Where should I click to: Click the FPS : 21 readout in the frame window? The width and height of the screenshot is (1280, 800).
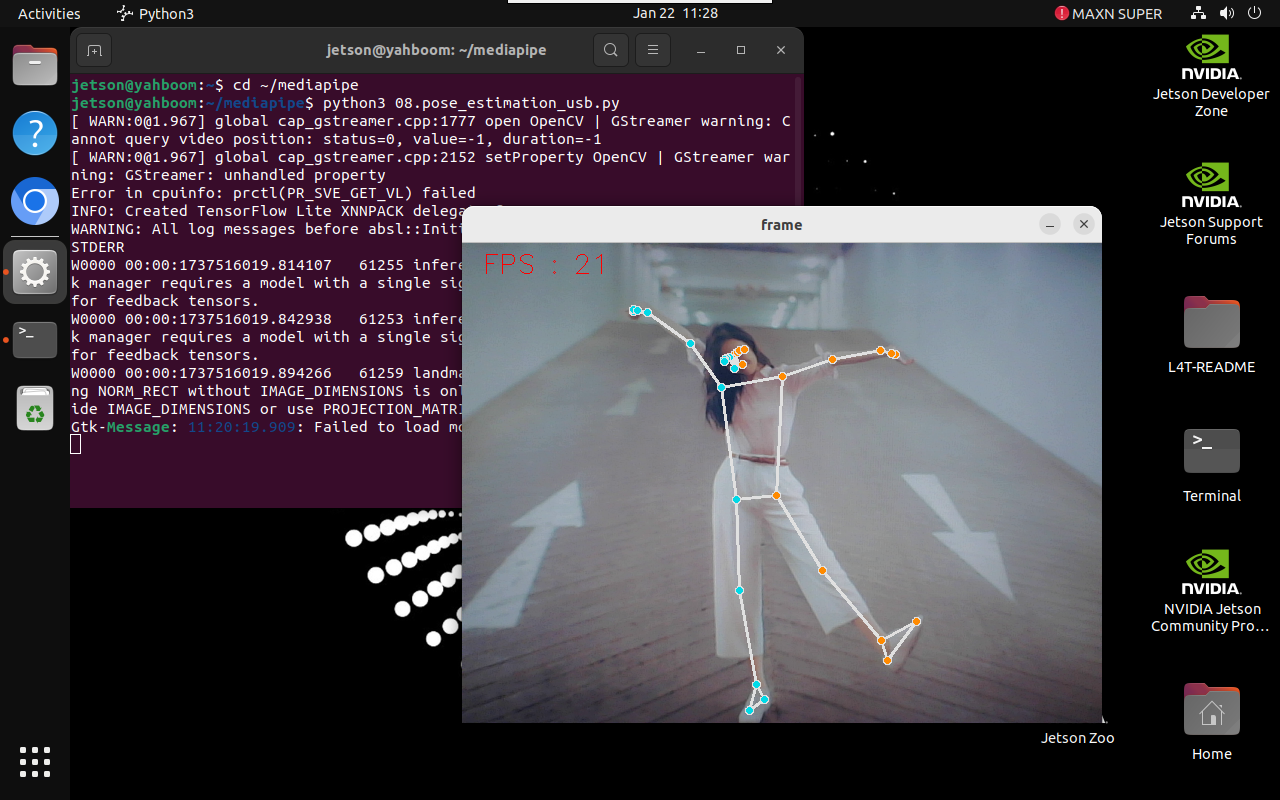coord(545,264)
